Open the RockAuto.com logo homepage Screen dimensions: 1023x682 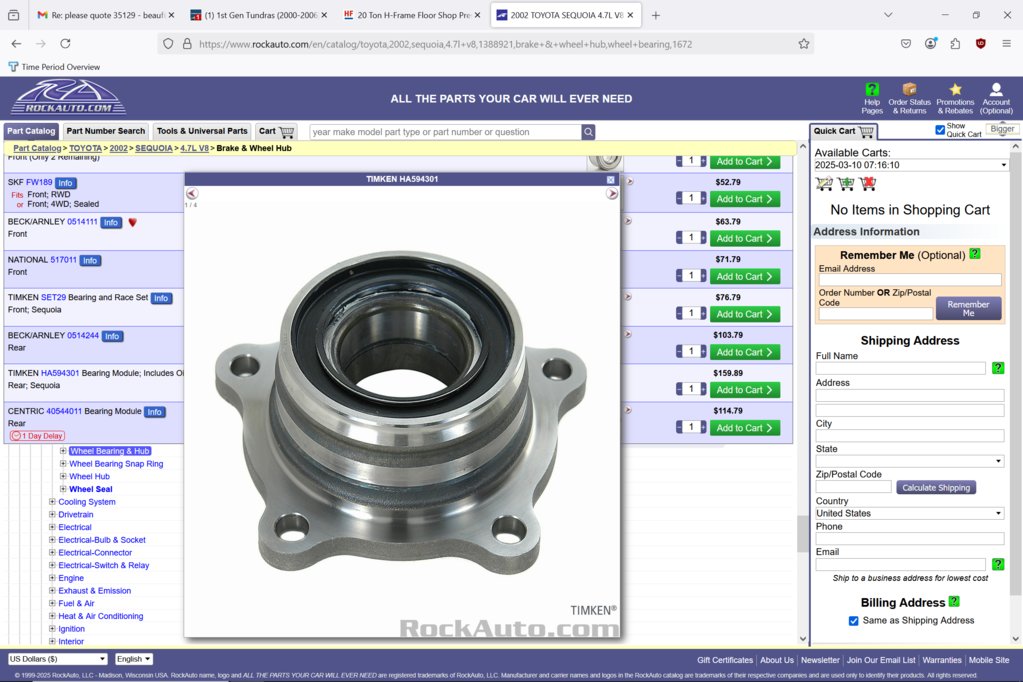69,97
